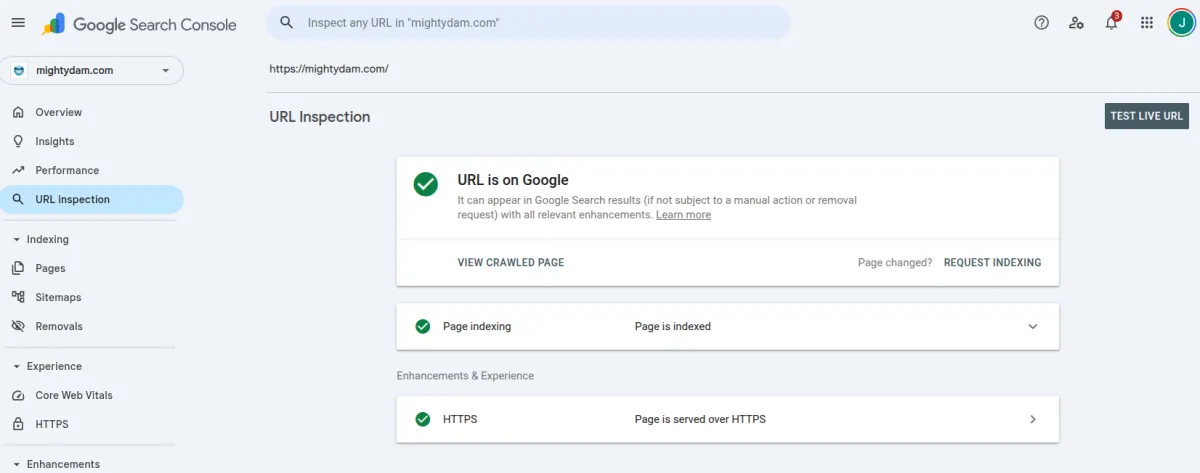This screenshot has height=473, width=1200.
Task: Click the green check beside URL is on Google
Action: tap(426, 184)
